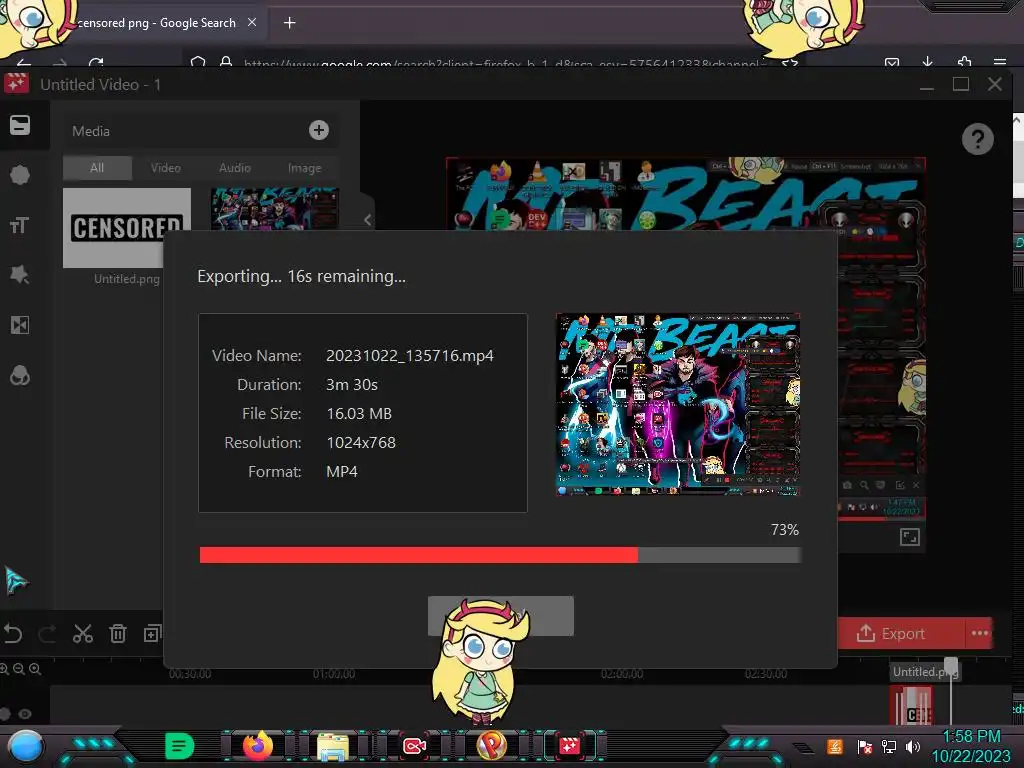Delete clip with the trash icon
This screenshot has width=1024, height=768.
(x=118, y=633)
